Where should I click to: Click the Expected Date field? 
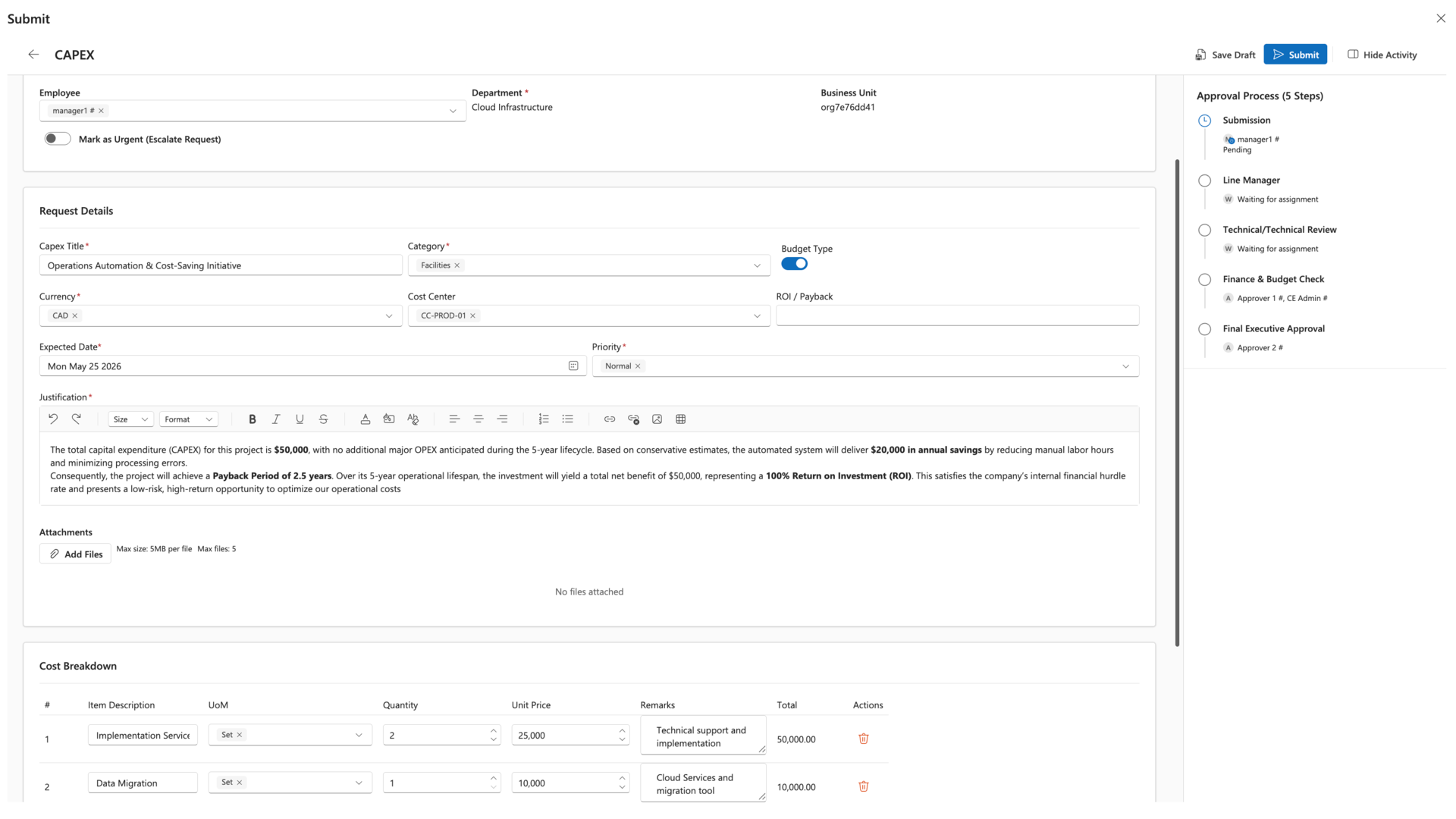[312, 366]
